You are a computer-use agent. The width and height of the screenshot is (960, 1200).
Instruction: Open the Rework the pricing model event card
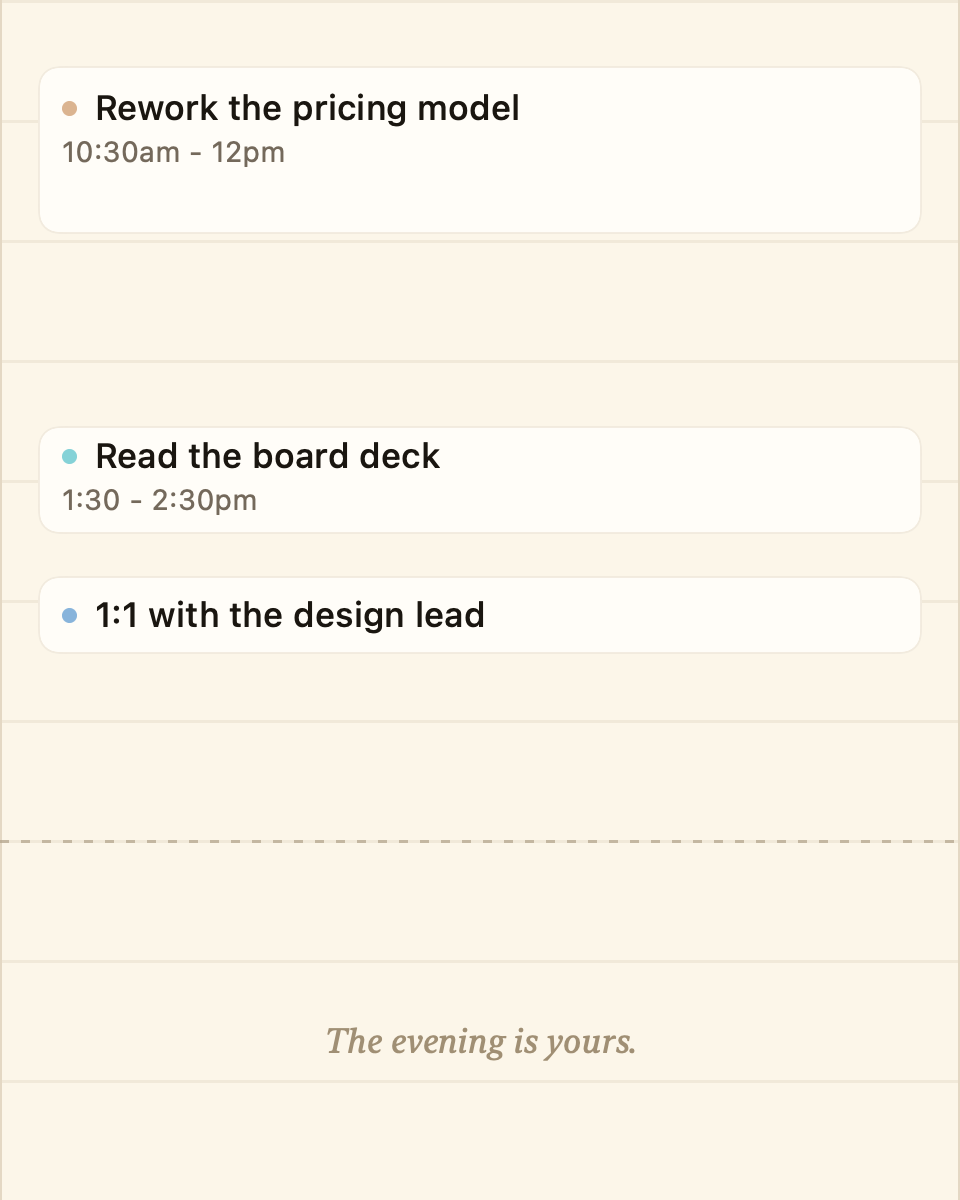(x=480, y=150)
